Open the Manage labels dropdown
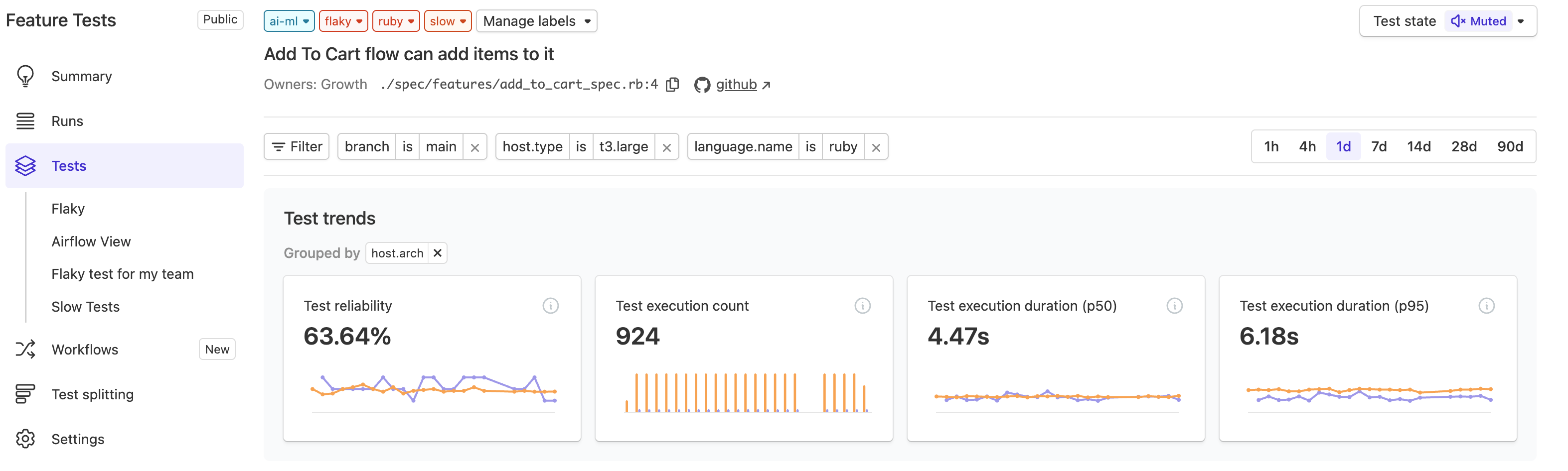This screenshot has width=1568, height=471. [536, 21]
